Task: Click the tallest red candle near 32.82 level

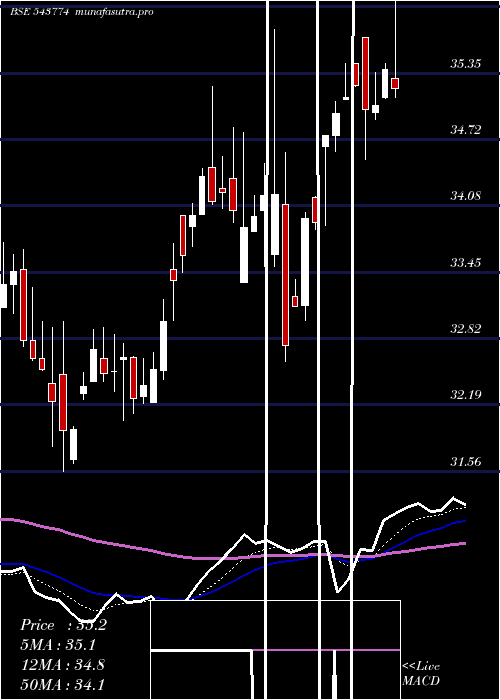Action: 285,275
